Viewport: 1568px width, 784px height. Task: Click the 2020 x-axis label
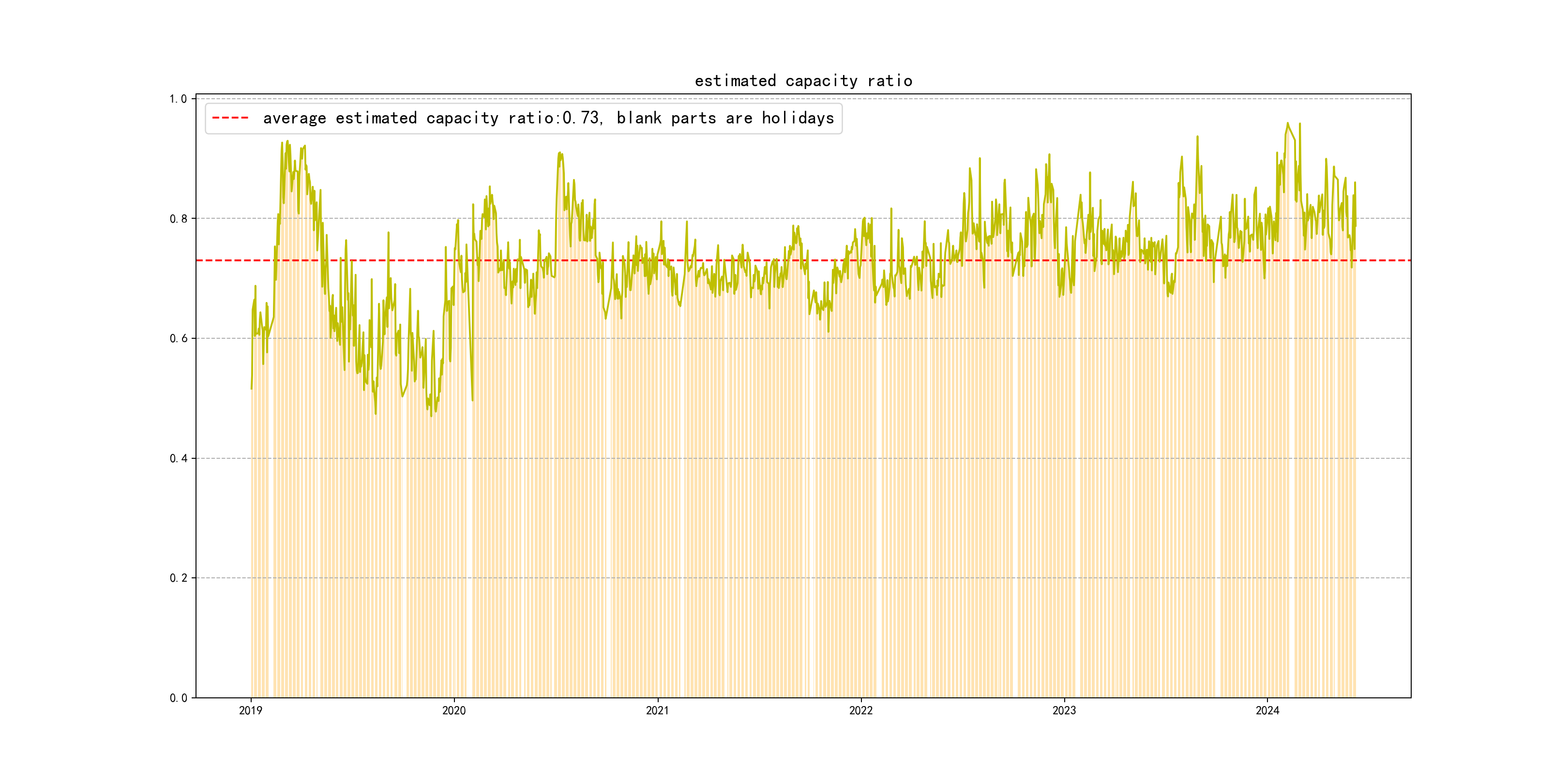(x=453, y=710)
